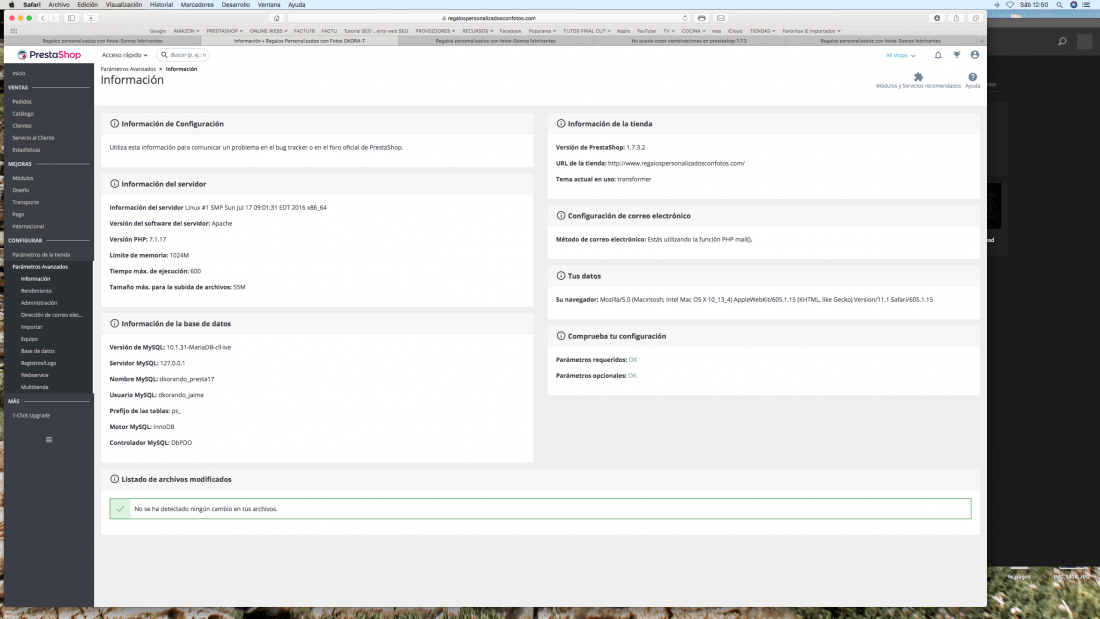Show bookmarks grid icon in favorites bar

pos(13,31)
